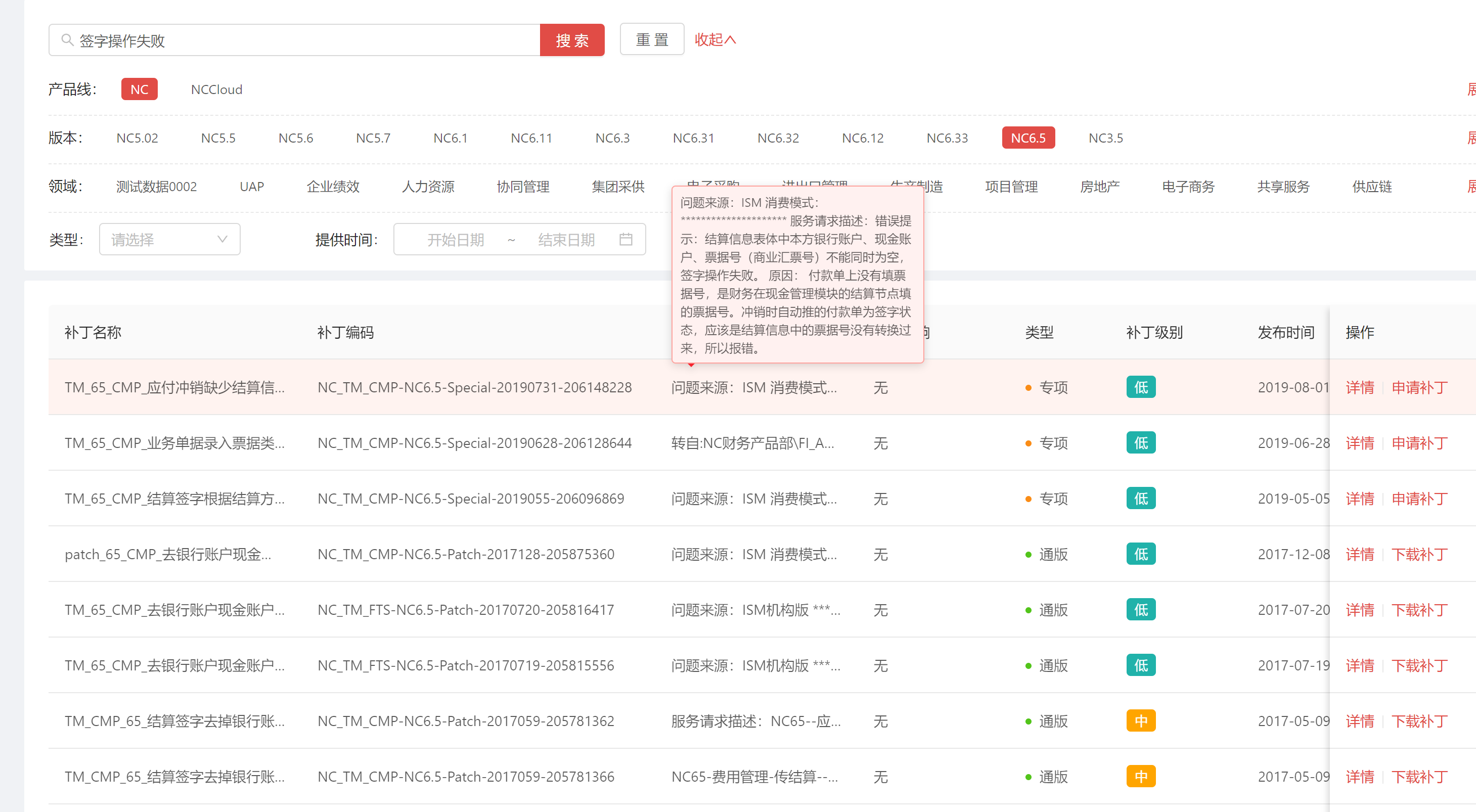Image resolution: width=1476 pixels, height=812 pixels.
Task: Open 详情 for patch dated 2019-05-05
Action: tap(1360, 499)
